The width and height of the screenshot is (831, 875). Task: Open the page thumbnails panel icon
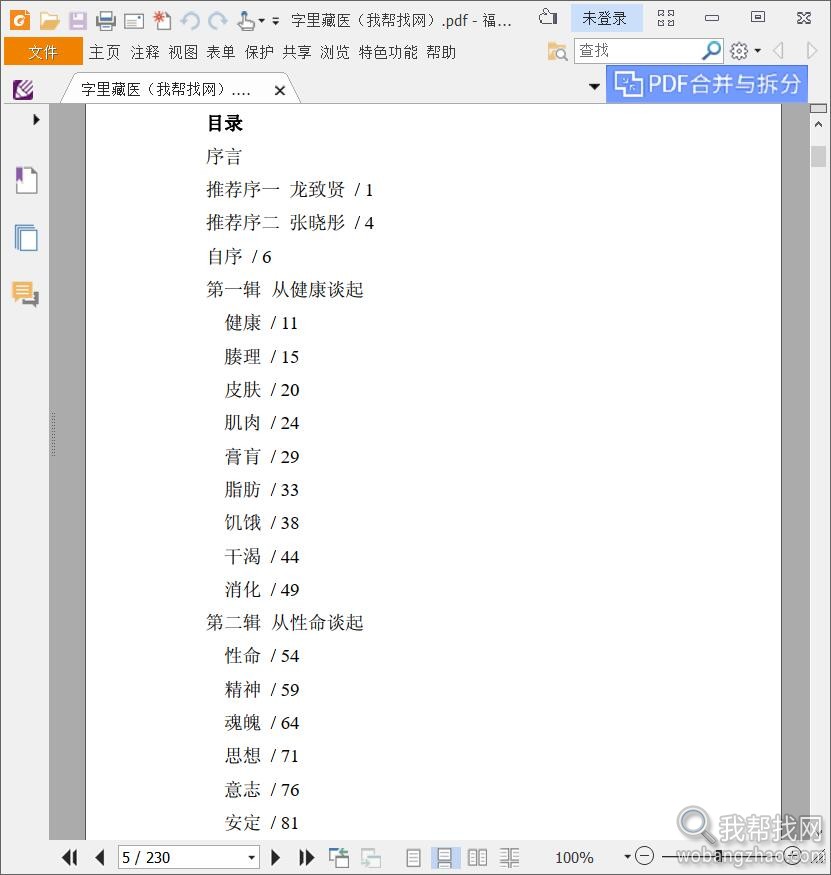coord(26,238)
